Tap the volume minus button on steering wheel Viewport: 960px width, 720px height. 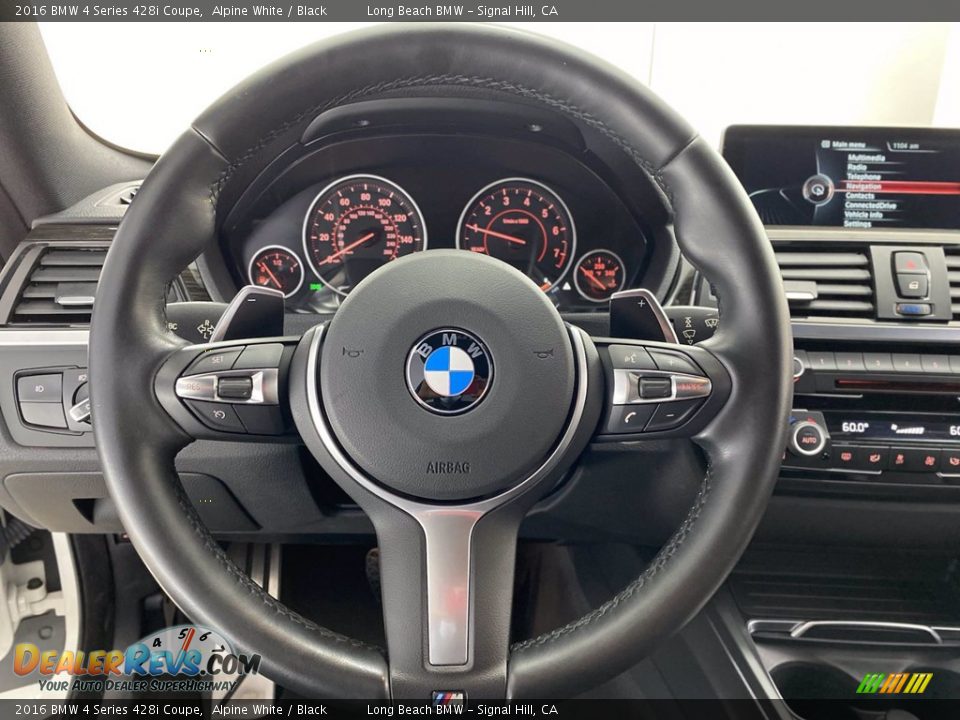[x=671, y=416]
